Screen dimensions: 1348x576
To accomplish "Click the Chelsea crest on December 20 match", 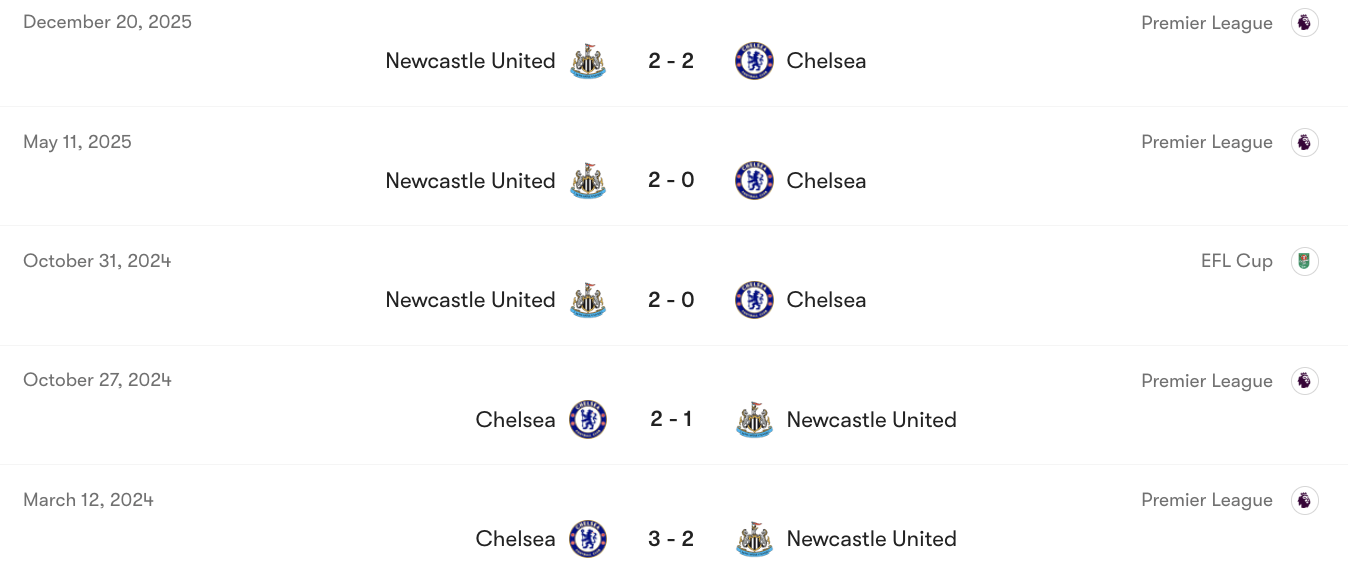I will (x=753, y=61).
